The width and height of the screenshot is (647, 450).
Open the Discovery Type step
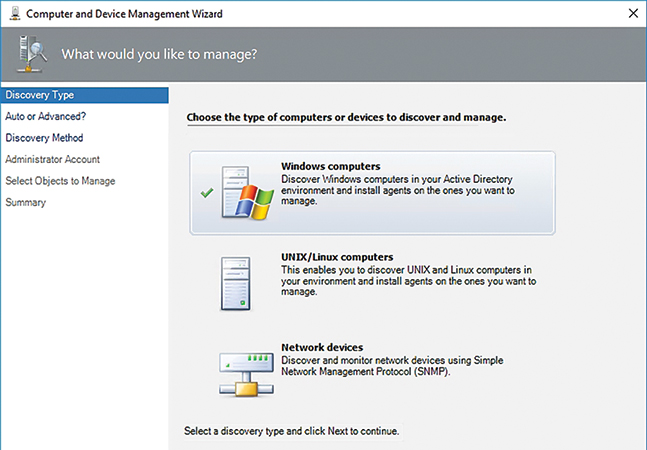tap(85, 95)
